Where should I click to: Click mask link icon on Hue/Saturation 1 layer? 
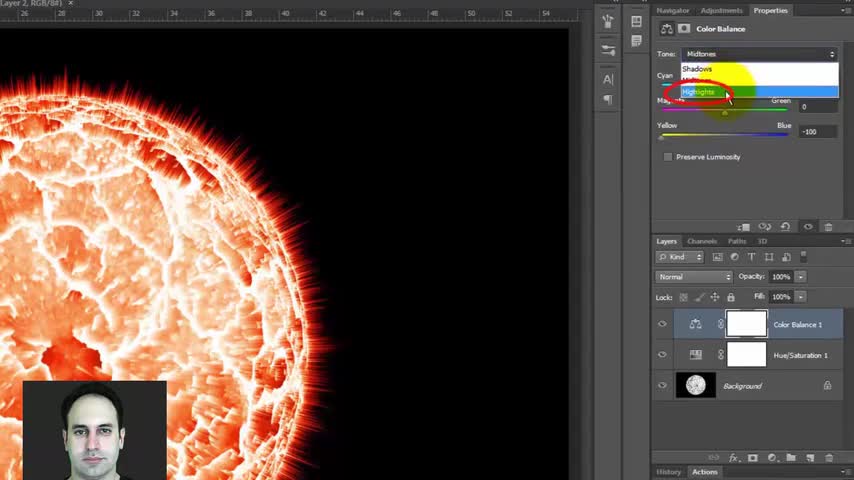pos(720,355)
